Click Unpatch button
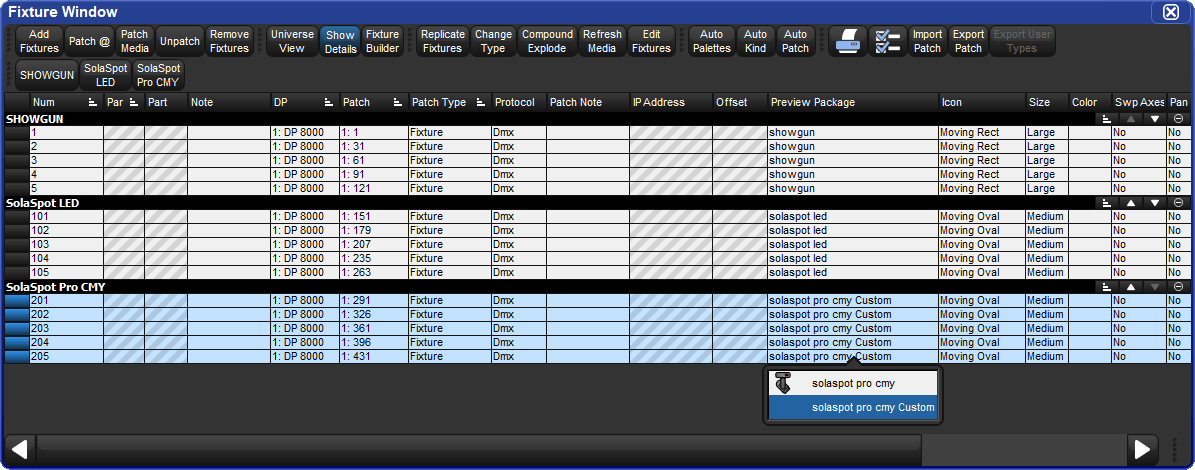 180,42
